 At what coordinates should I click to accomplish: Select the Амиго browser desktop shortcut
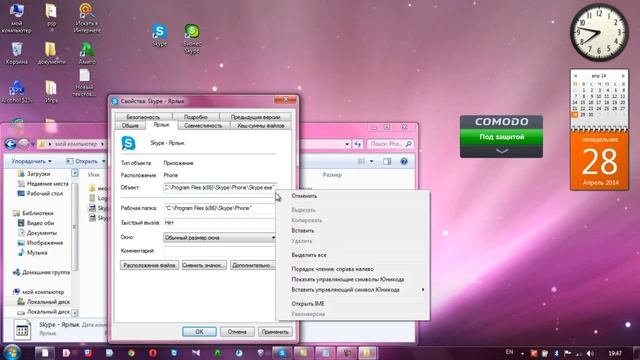point(87,53)
